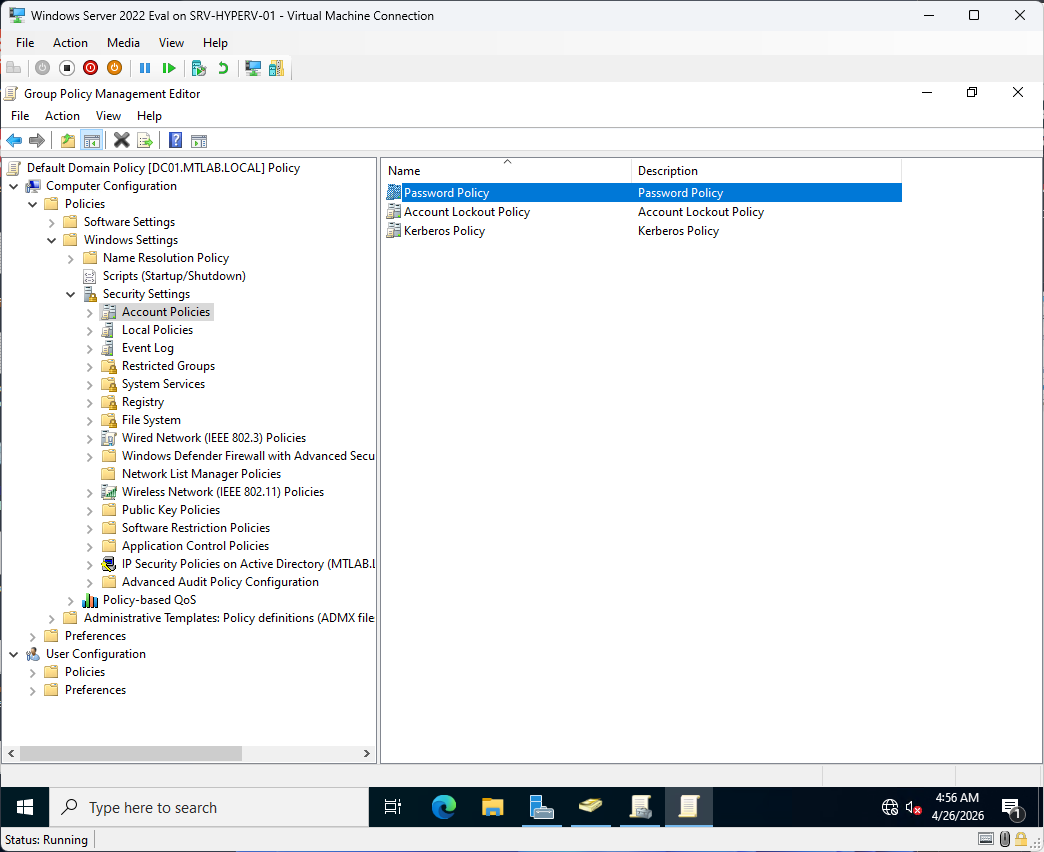Select Application Control Policies tree item
The height and width of the screenshot is (852, 1044).
[195, 546]
